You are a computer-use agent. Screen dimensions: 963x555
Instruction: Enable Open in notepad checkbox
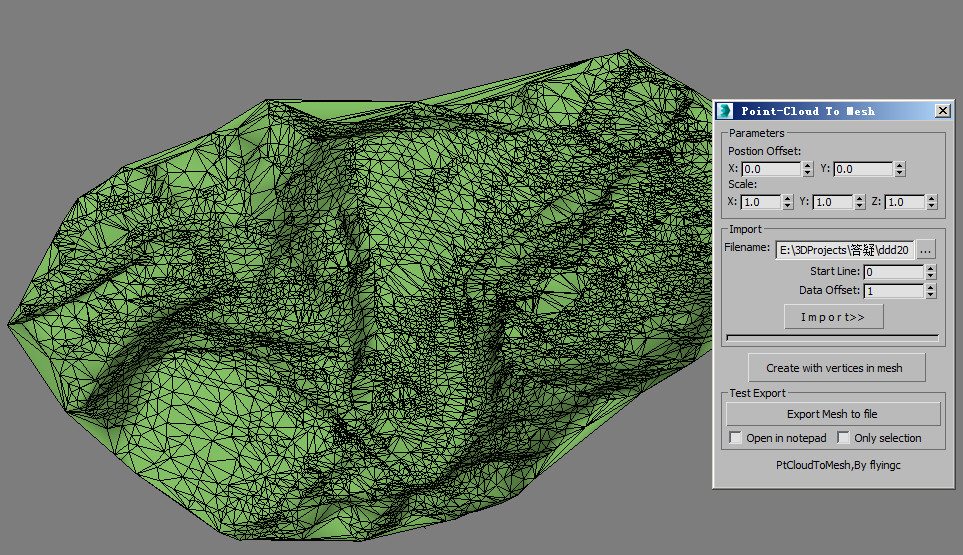point(735,437)
